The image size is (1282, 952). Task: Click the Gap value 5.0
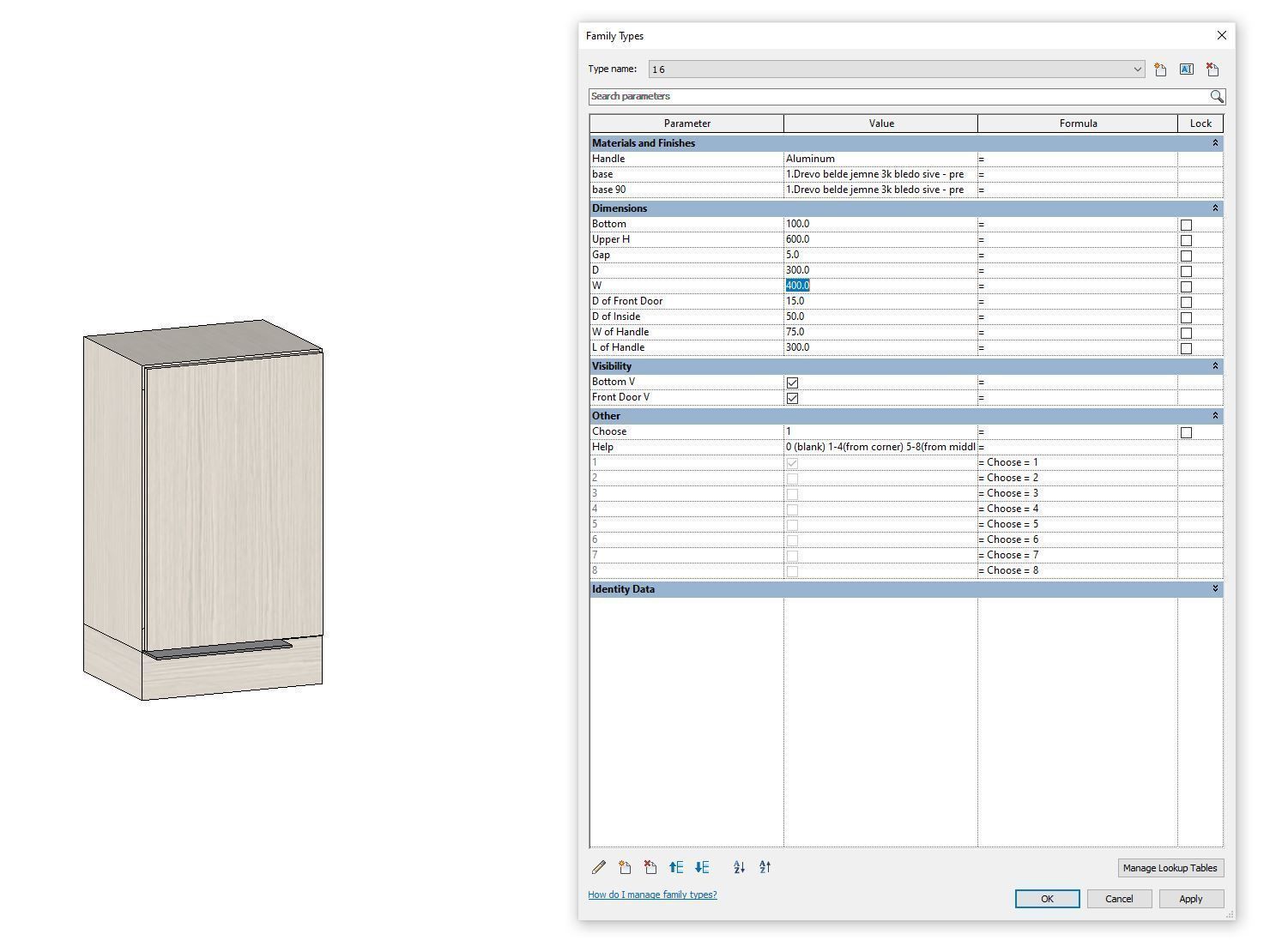(x=880, y=255)
